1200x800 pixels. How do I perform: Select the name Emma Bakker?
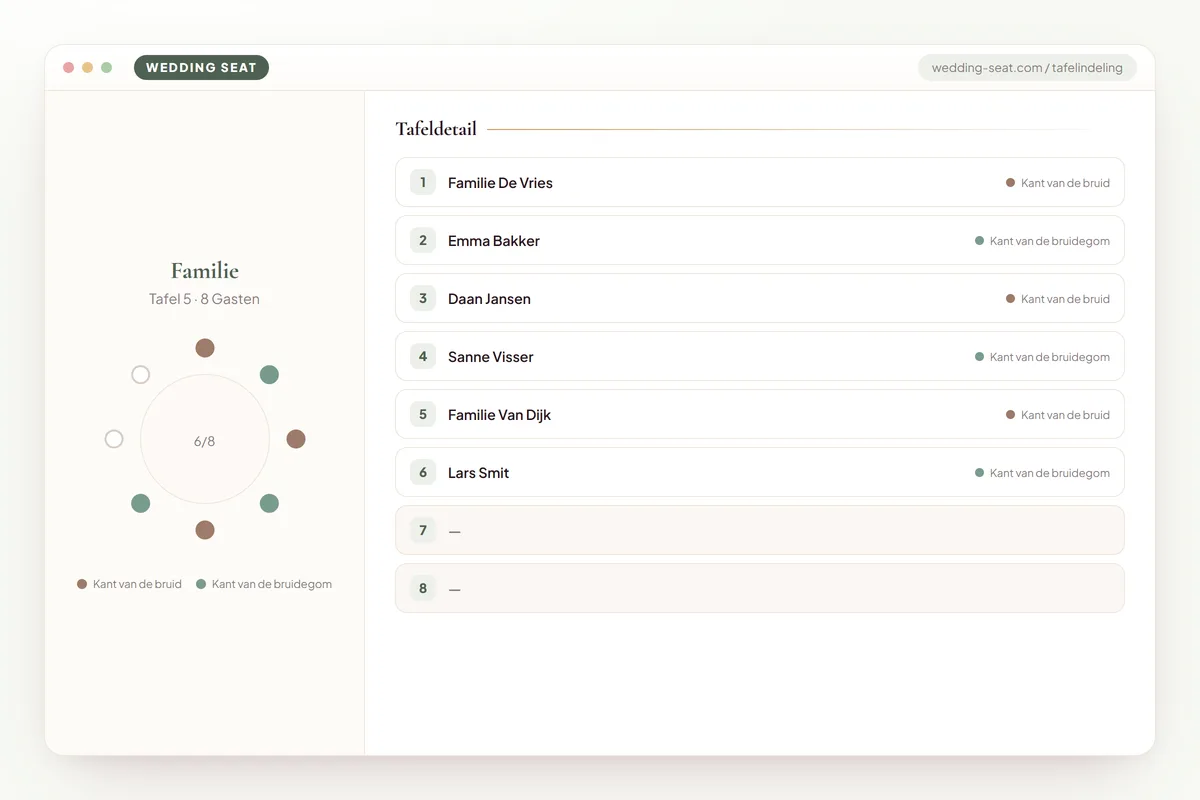494,241
